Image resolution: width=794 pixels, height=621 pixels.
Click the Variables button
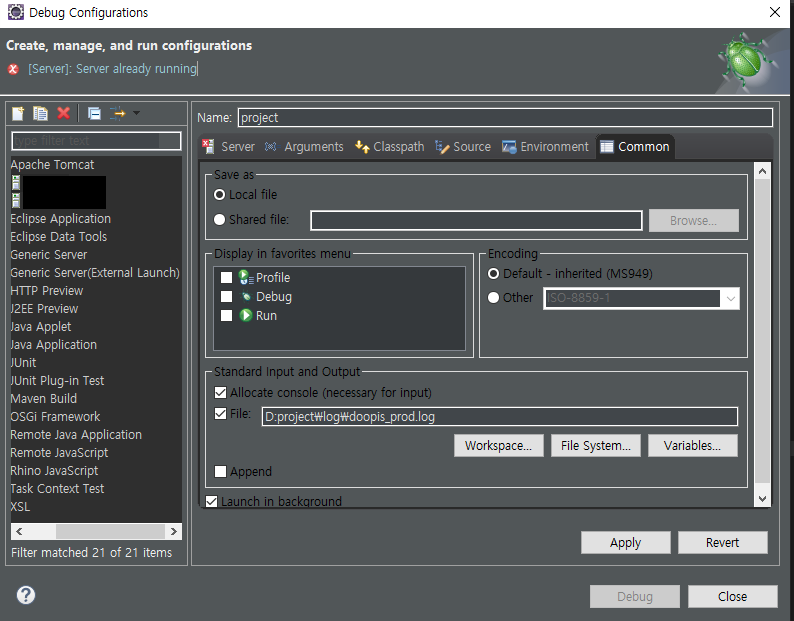[x=692, y=445]
